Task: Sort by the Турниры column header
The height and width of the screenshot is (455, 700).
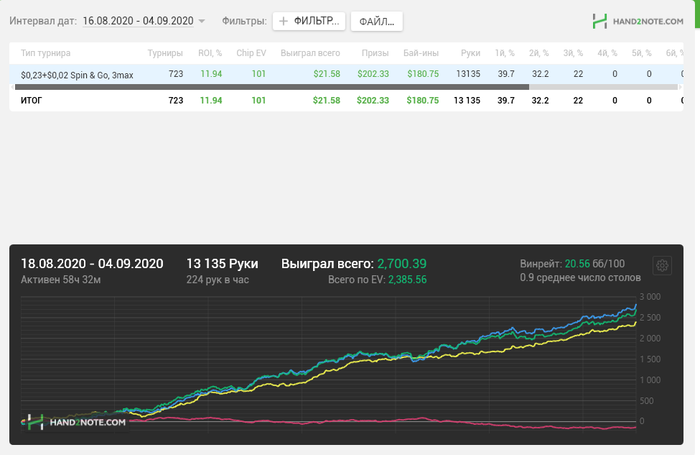Action: click(165, 53)
